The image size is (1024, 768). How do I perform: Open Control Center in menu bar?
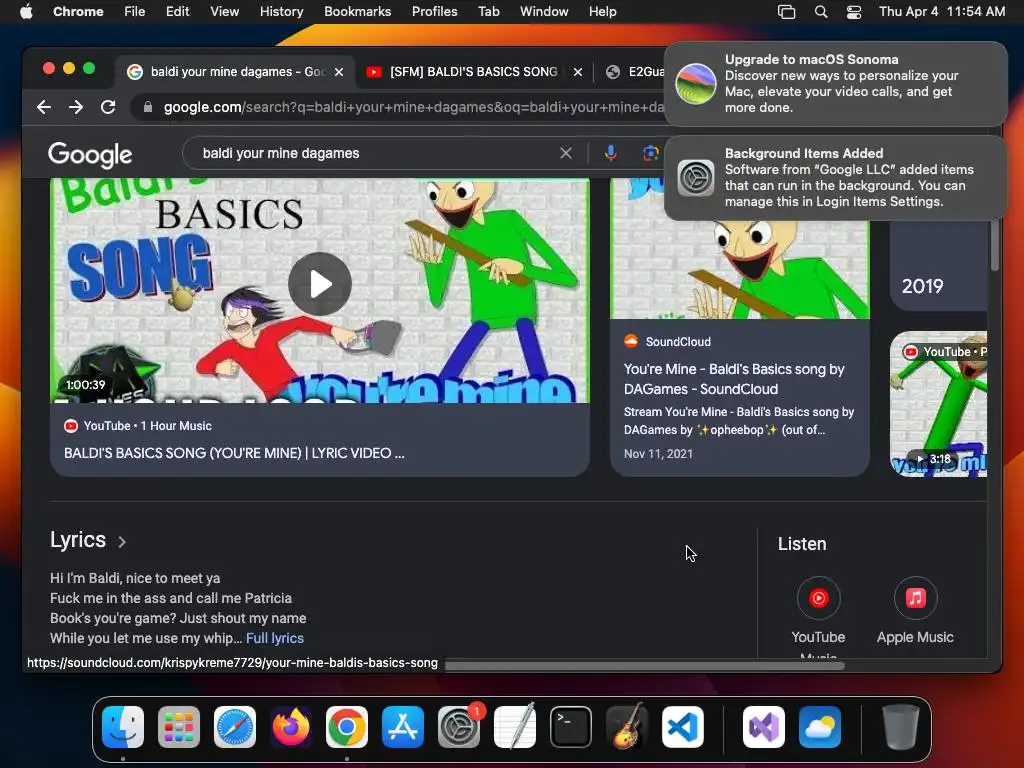point(854,12)
